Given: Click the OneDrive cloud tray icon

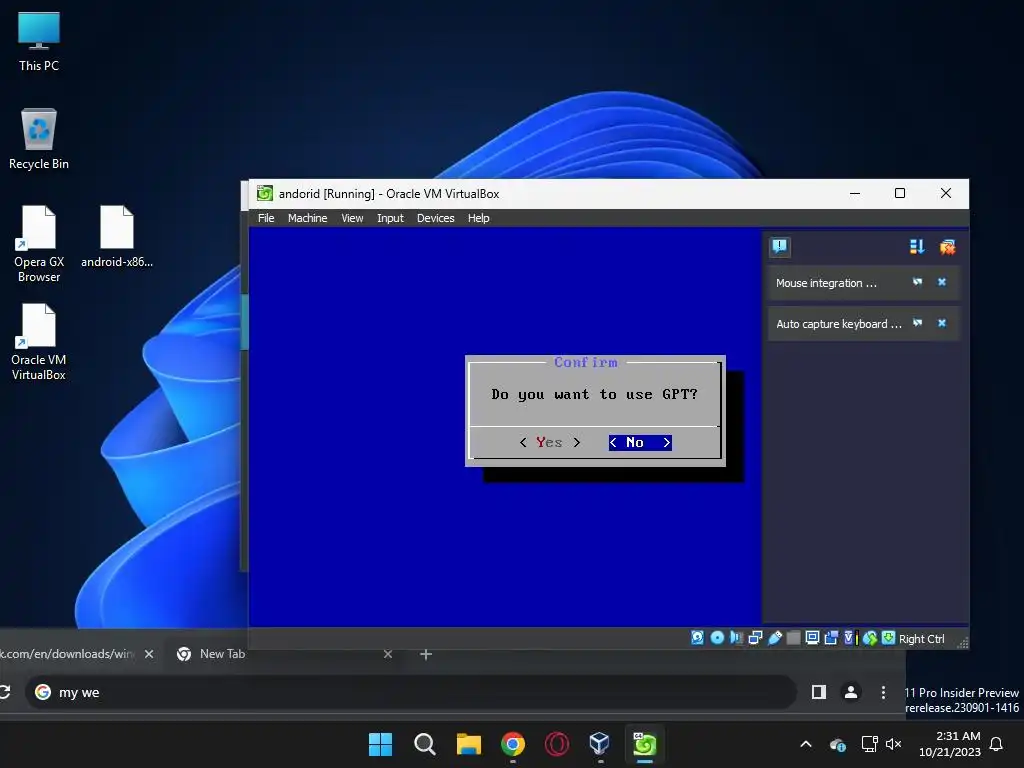Looking at the screenshot, I should pos(838,744).
